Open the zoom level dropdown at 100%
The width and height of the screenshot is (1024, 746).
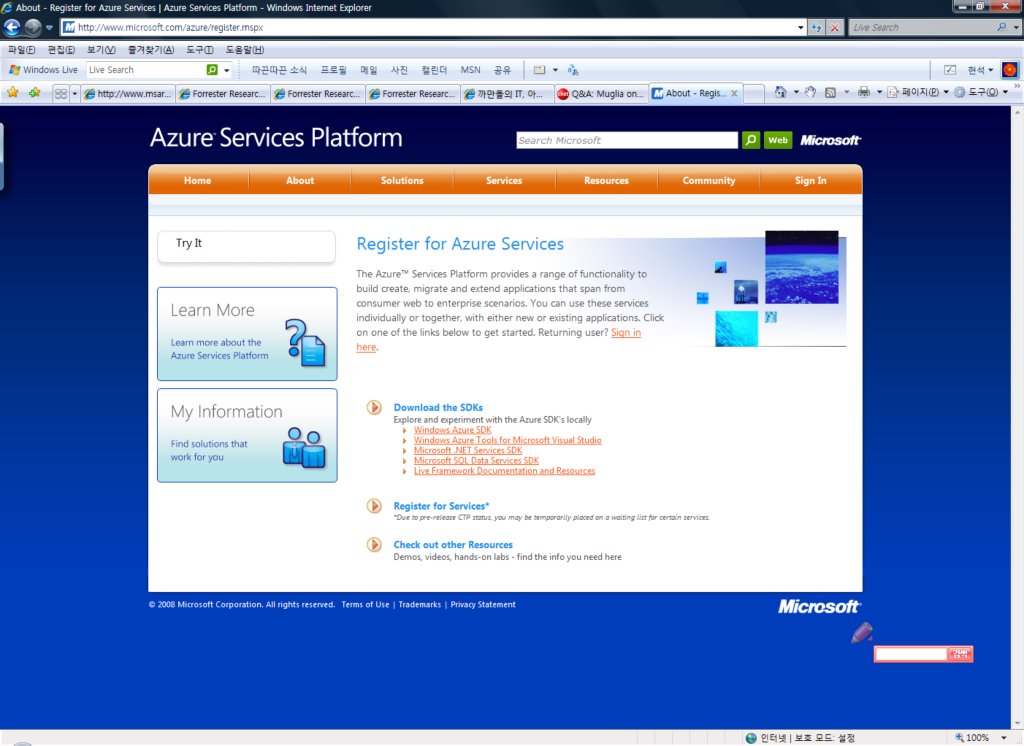(x=1004, y=738)
